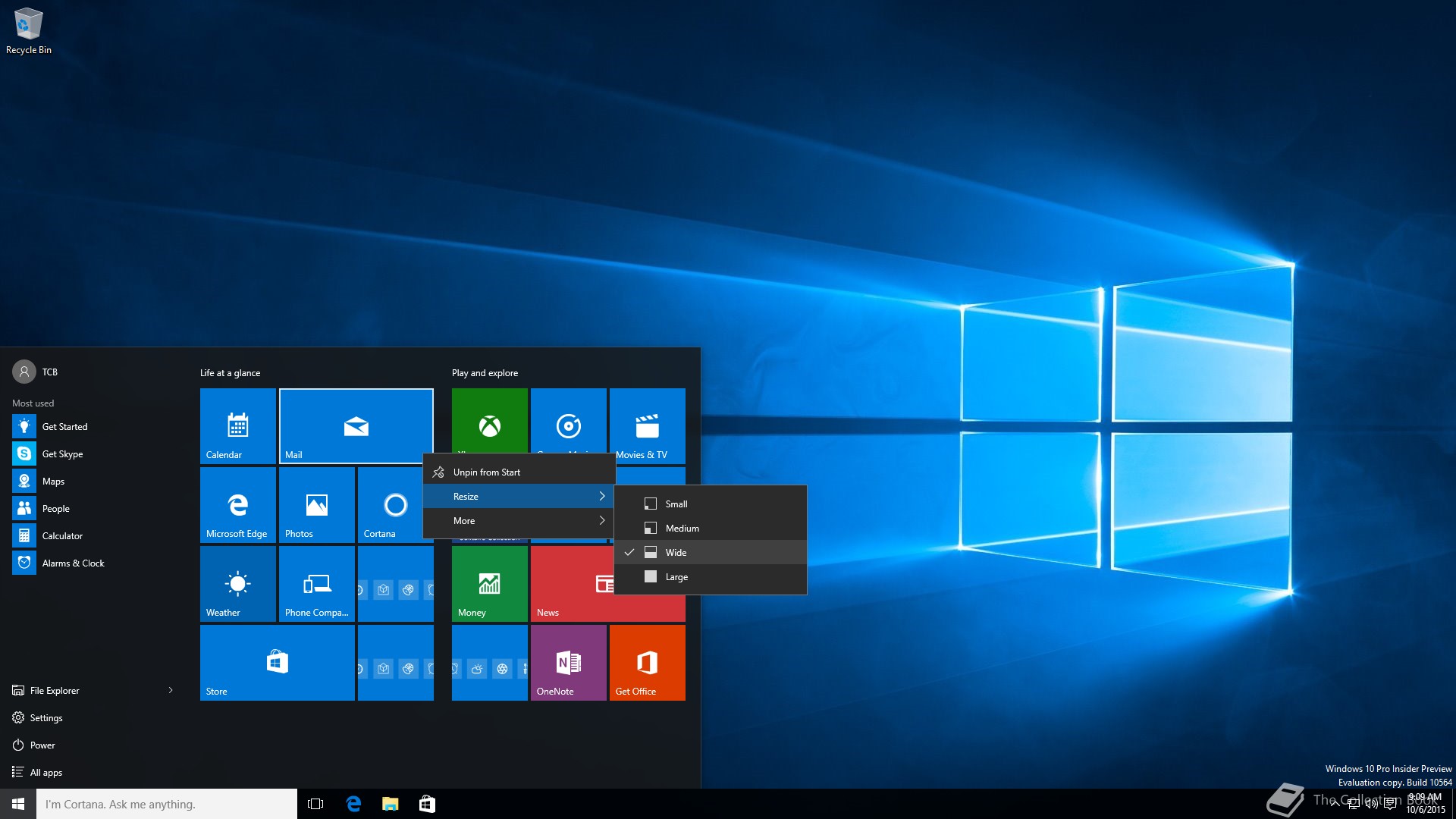1456x819 pixels.
Task: Expand File Explorer jump list arrow
Action: (171, 691)
